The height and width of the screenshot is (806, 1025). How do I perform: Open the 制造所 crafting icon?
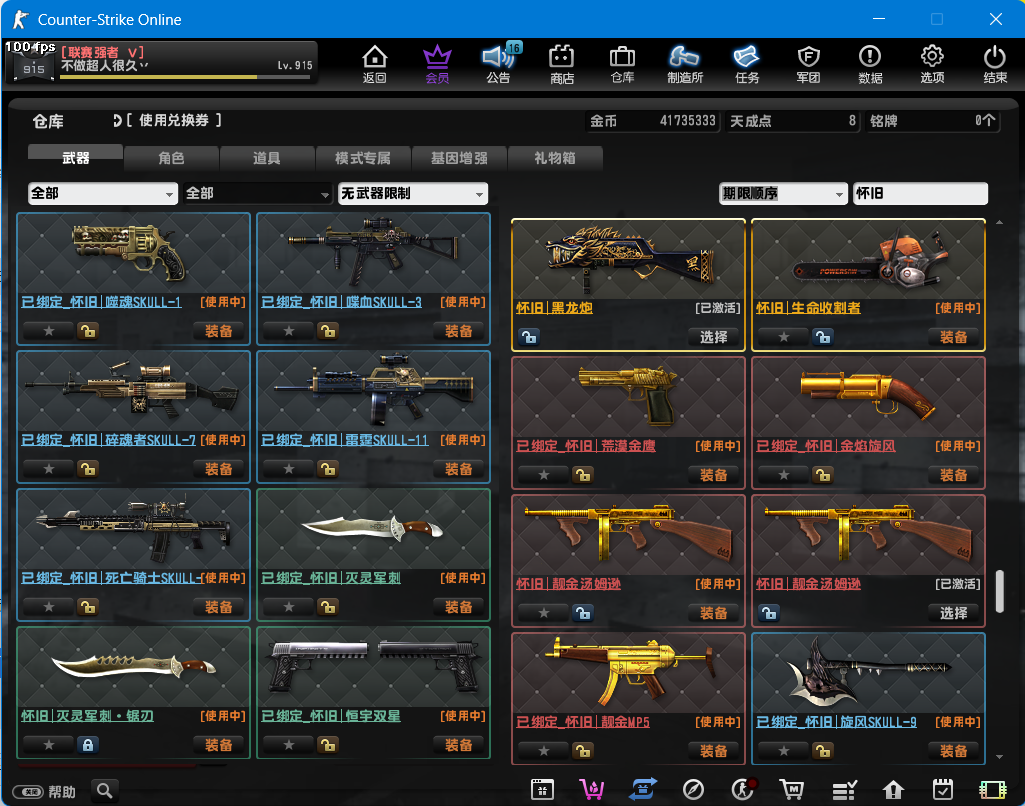[684, 64]
